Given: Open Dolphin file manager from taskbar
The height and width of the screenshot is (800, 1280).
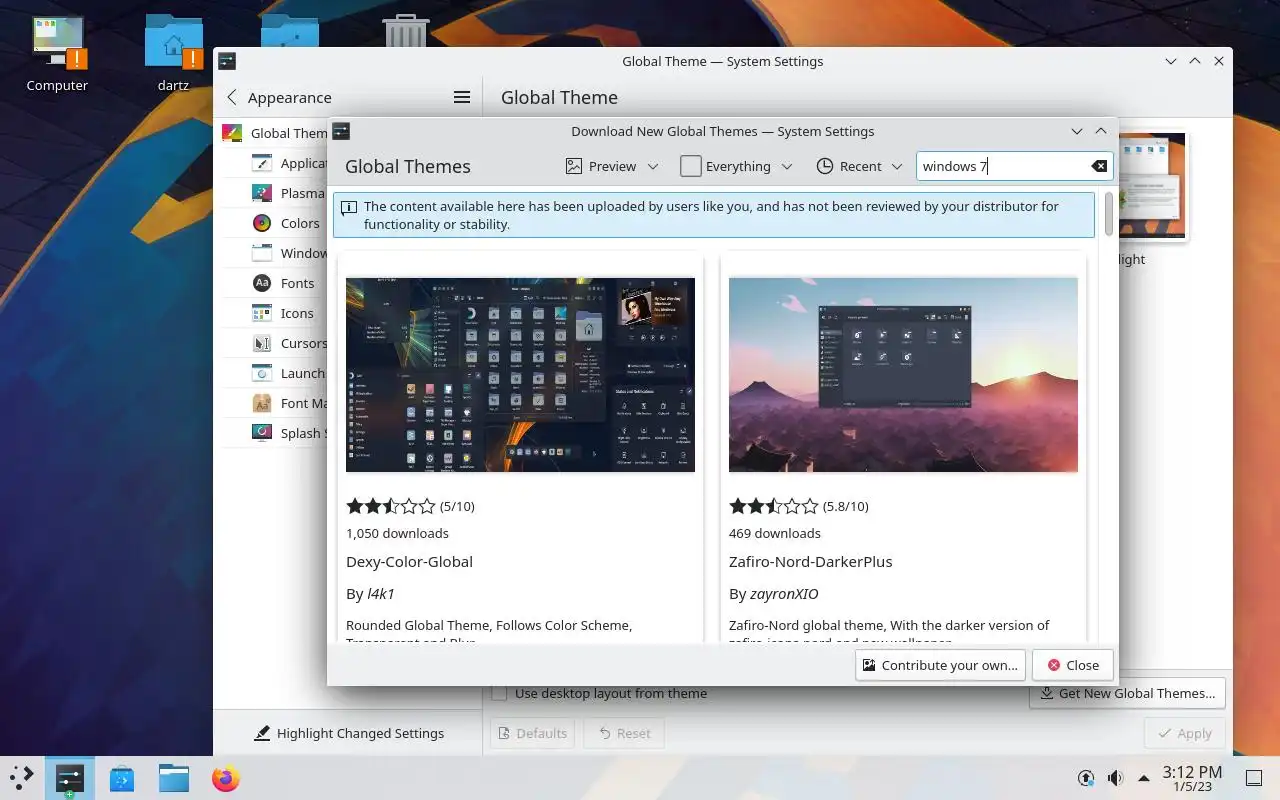Looking at the screenshot, I should [x=174, y=778].
